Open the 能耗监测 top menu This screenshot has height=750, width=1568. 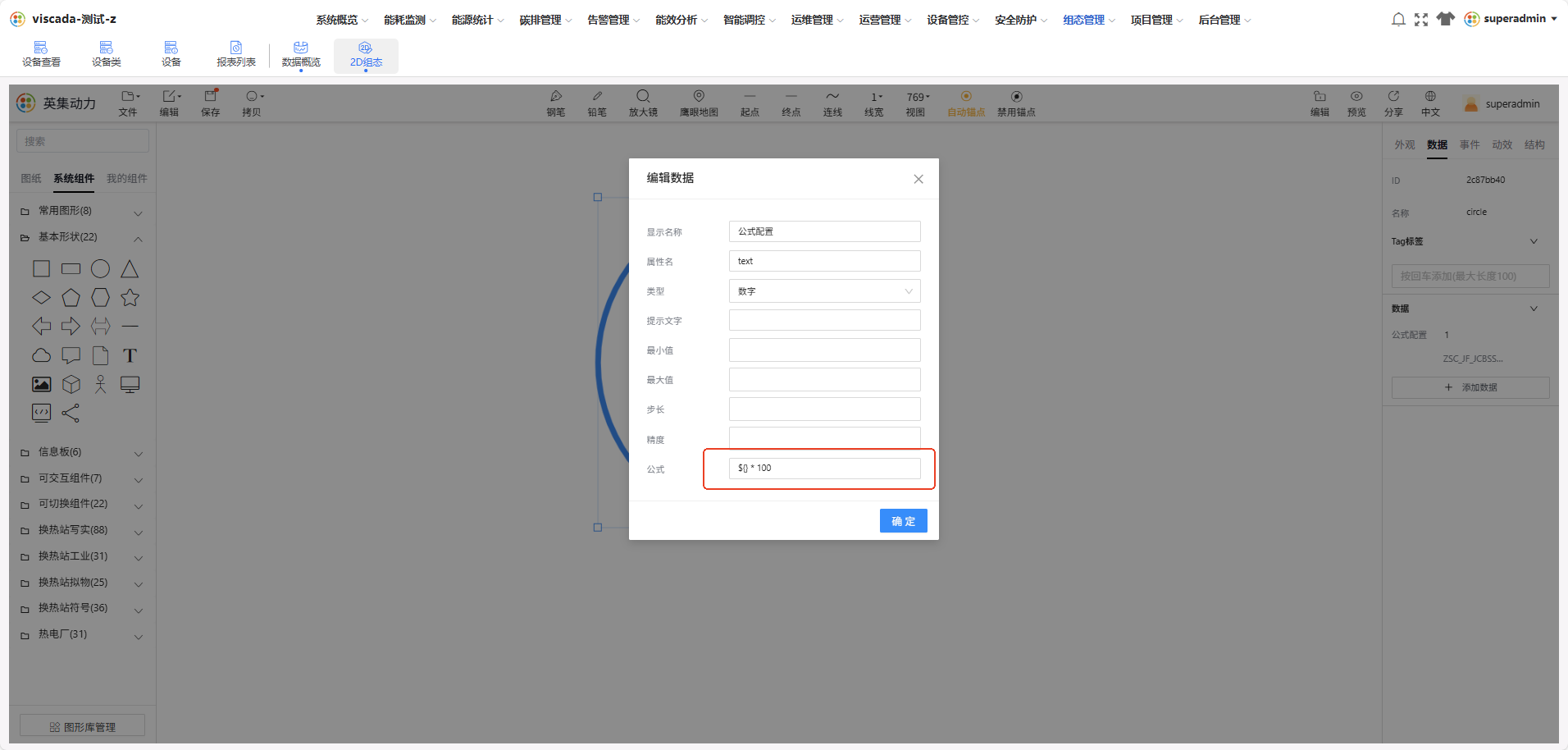tap(409, 20)
